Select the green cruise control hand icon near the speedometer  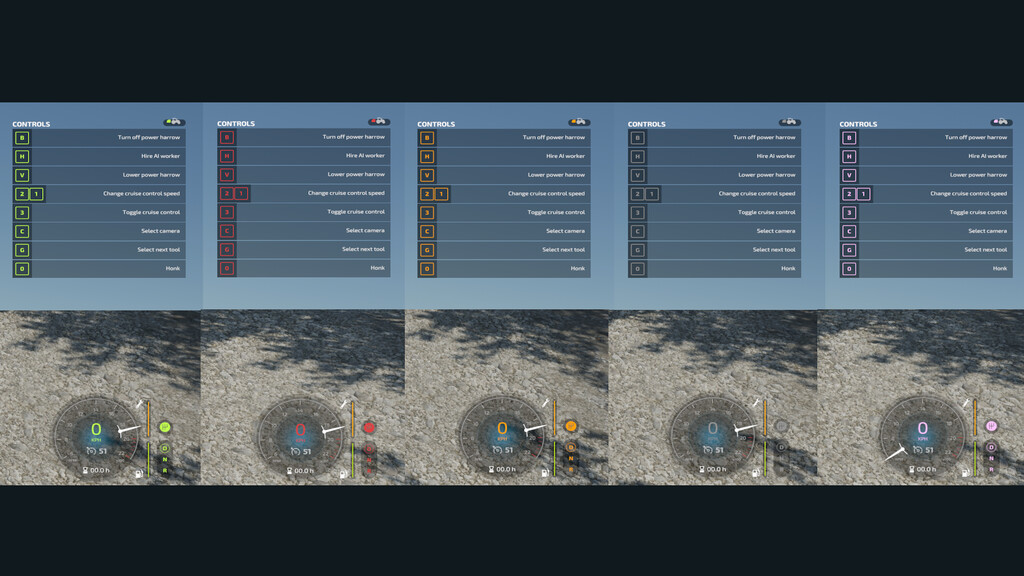coord(164,427)
